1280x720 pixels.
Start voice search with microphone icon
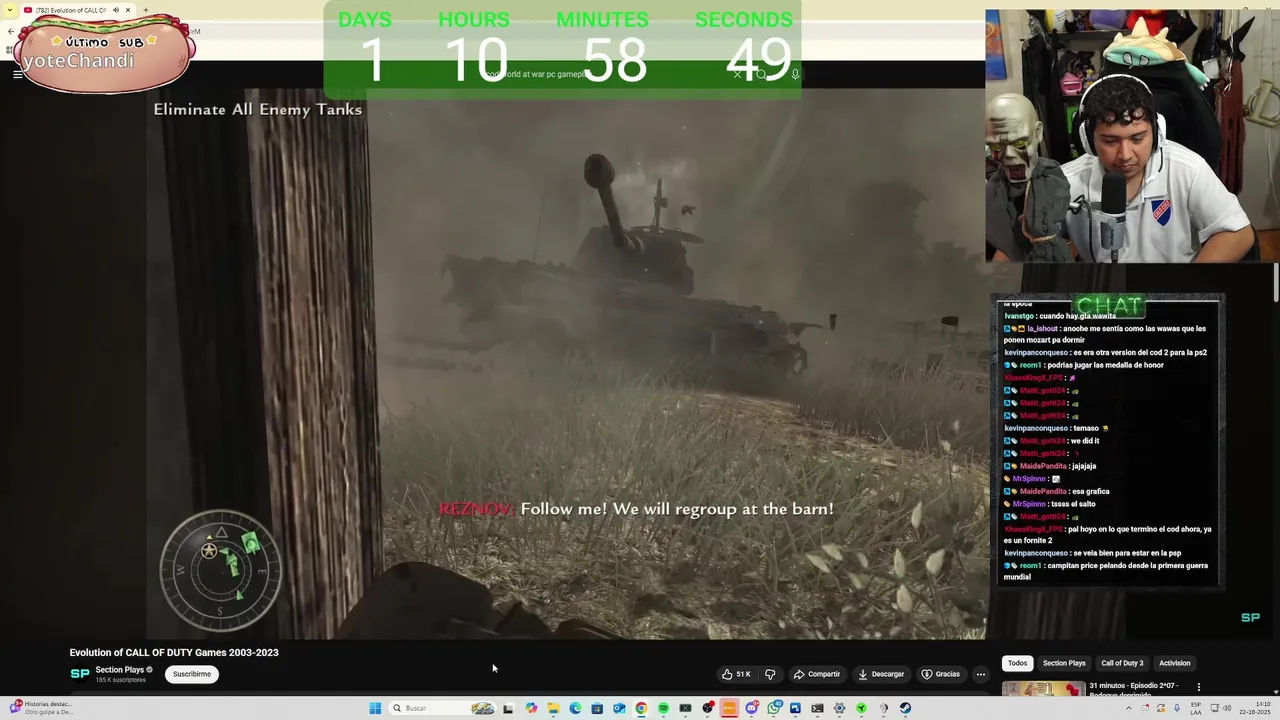pyautogui.click(x=795, y=74)
